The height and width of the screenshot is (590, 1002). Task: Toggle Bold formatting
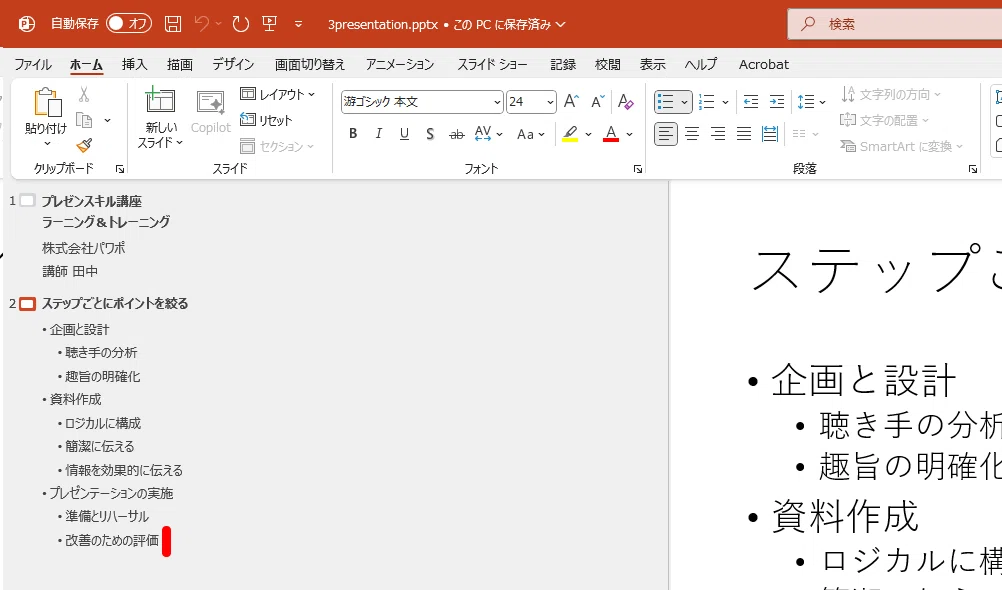(x=353, y=134)
